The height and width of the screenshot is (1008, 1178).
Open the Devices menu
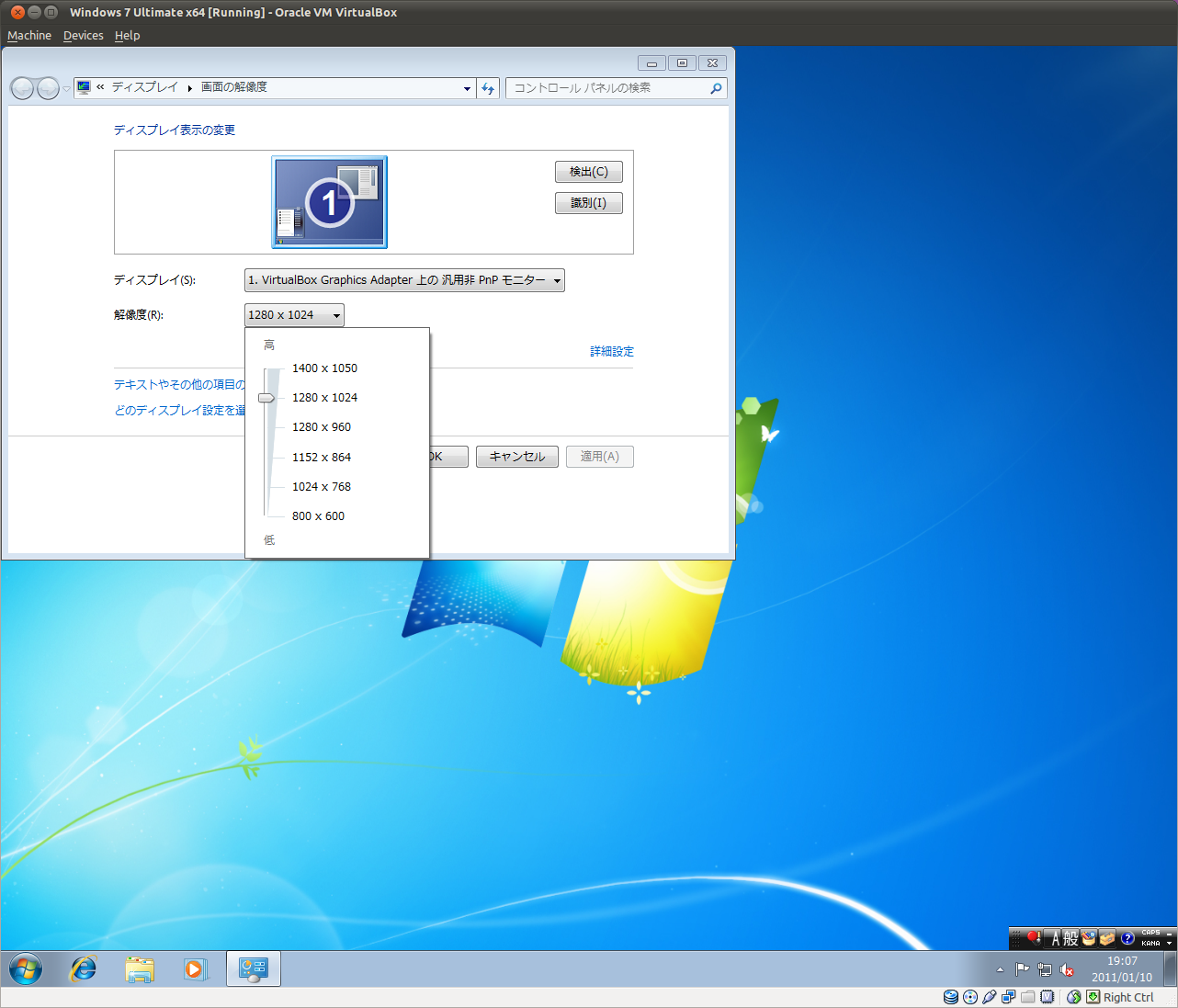point(83,35)
